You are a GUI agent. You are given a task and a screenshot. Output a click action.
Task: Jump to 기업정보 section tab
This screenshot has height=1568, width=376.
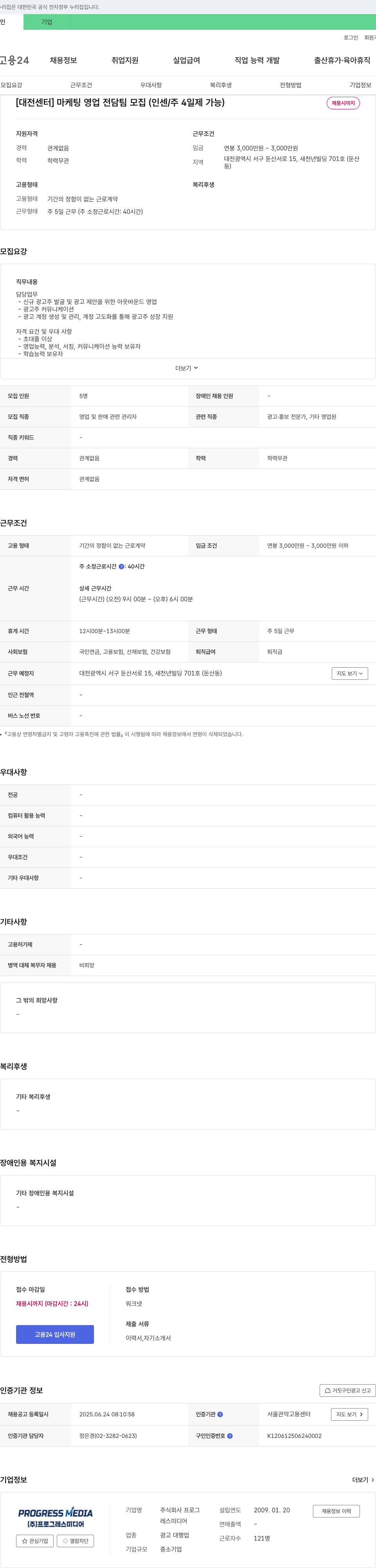(360, 85)
